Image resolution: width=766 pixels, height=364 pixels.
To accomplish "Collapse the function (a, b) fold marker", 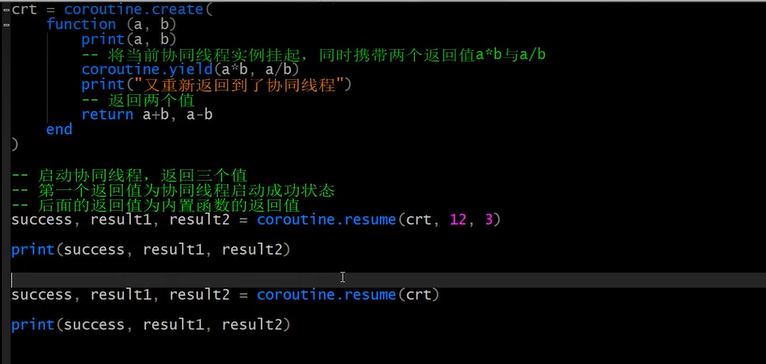I will point(6,24).
